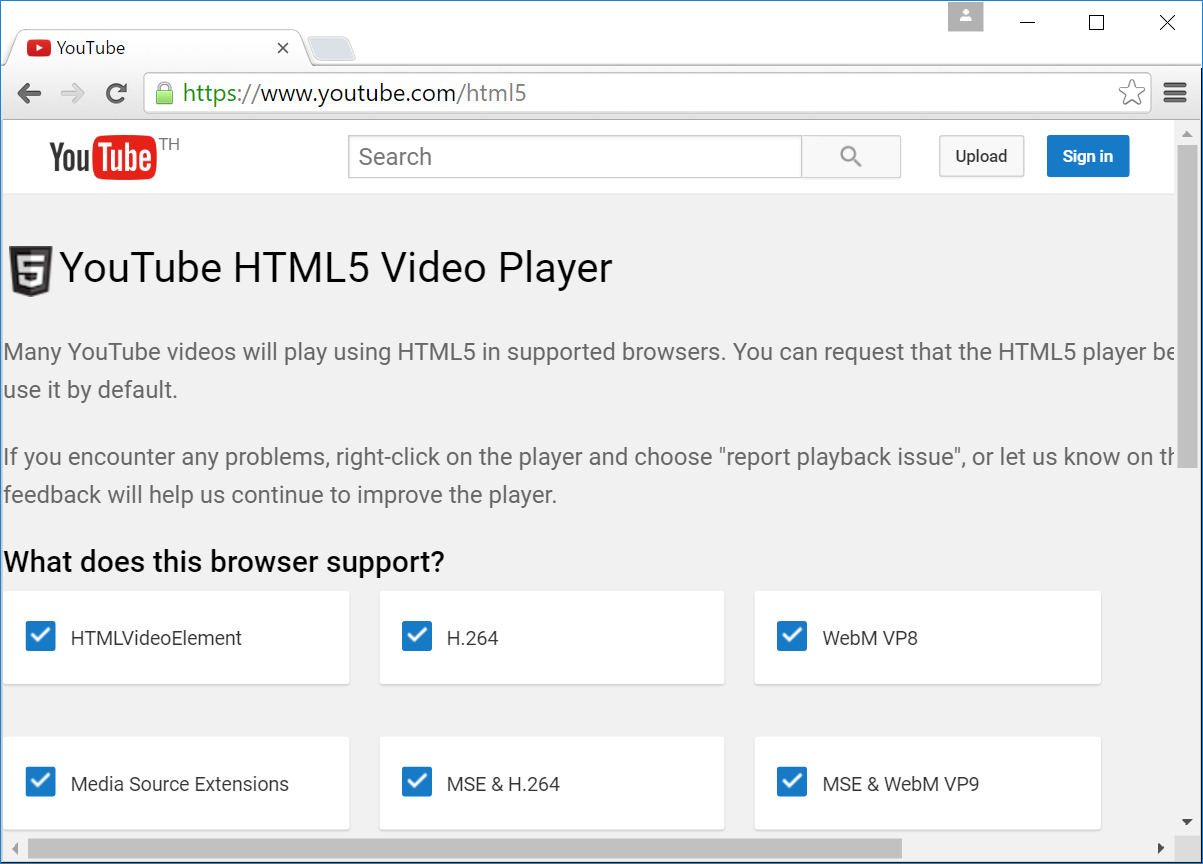Select the YouTube browser tab
Image resolution: width=1203 pixels, height=864 pixels.
(155, 47)
